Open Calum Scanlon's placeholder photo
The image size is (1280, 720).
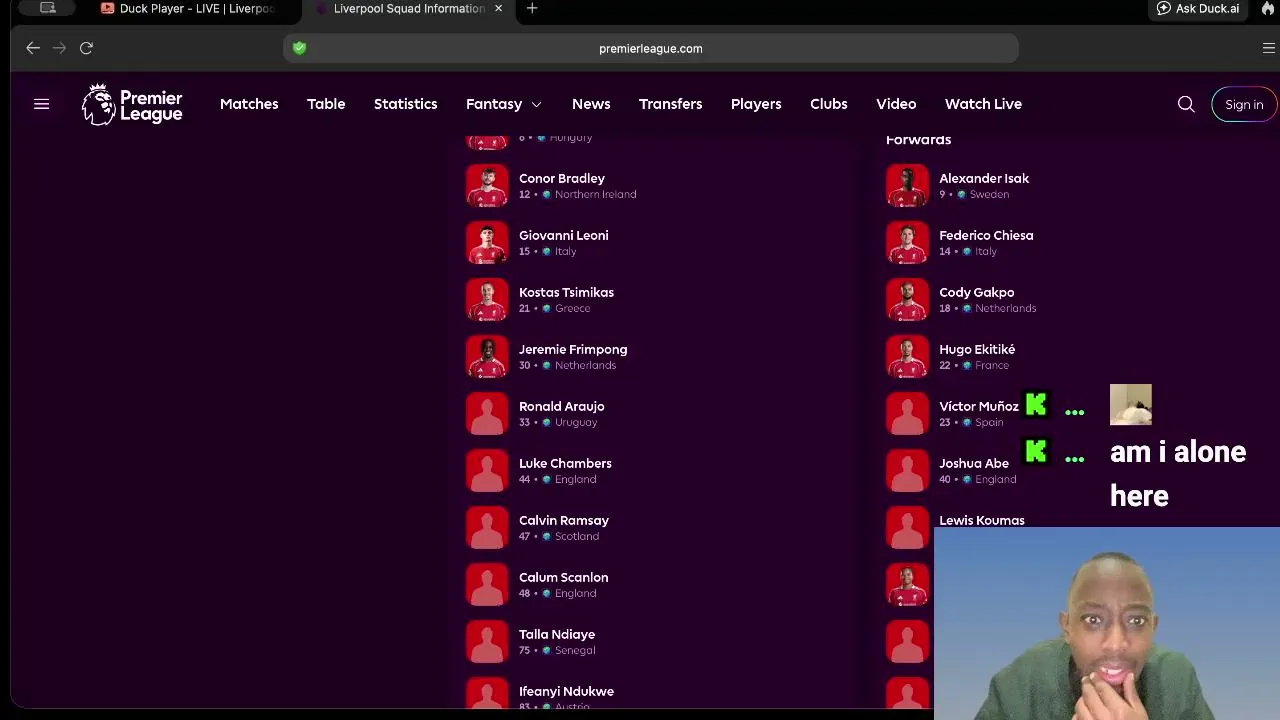[x=487, y=584]
